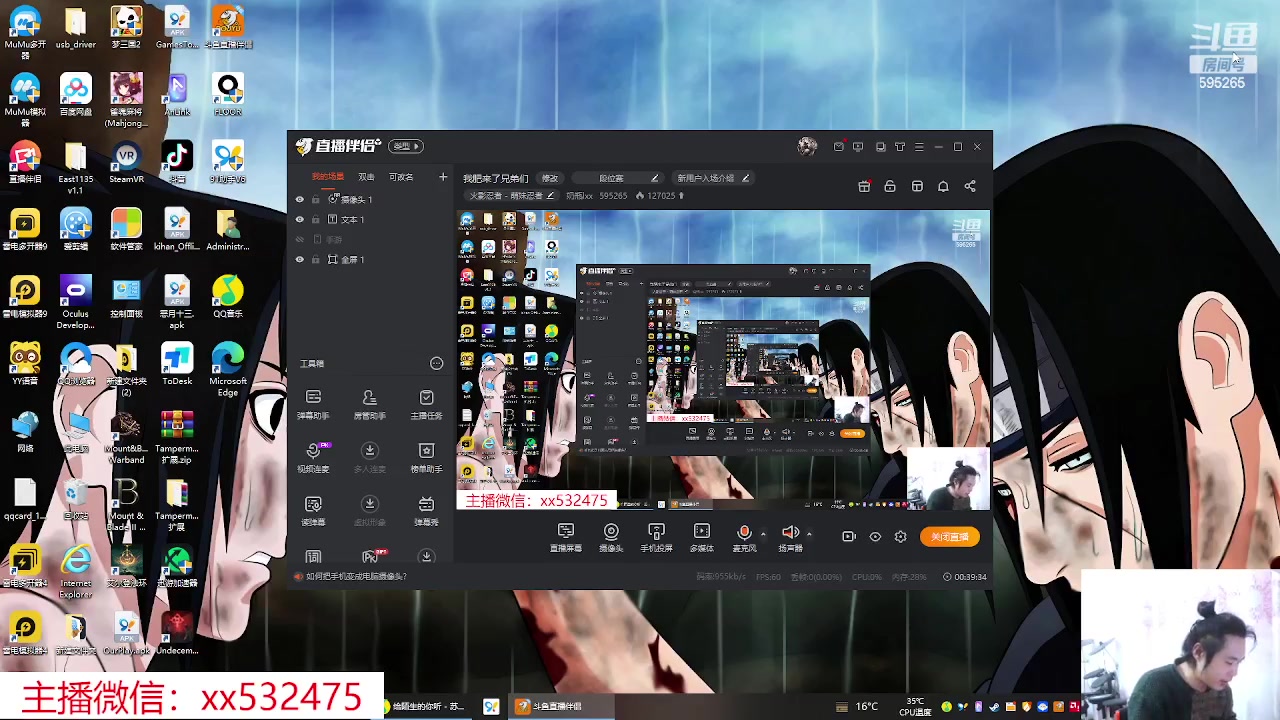Mute the 扬声器 speaker
This screenshot has width=1280, height=720.
[790, 537]
